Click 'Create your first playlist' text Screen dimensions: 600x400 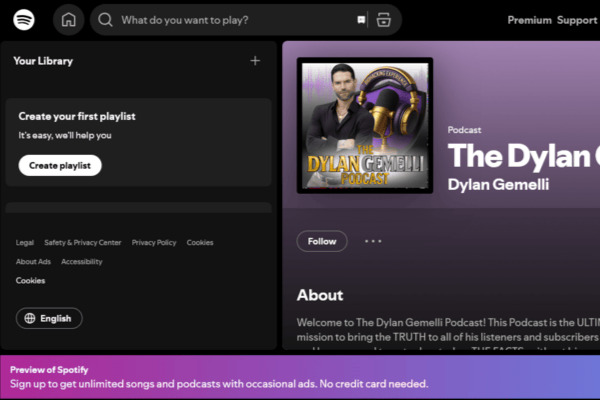(x=77, y=116)
